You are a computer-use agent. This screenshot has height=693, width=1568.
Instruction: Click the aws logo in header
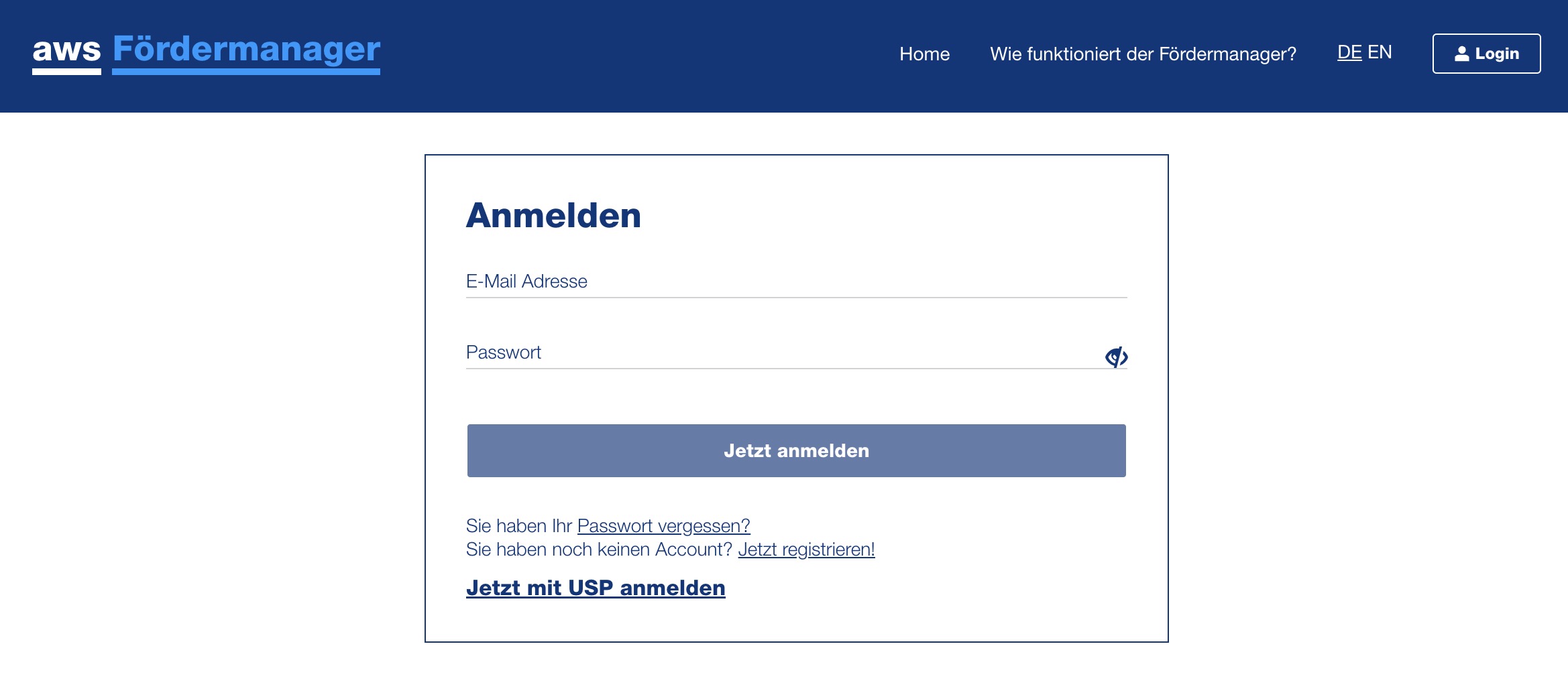click(x=66, y=51)
